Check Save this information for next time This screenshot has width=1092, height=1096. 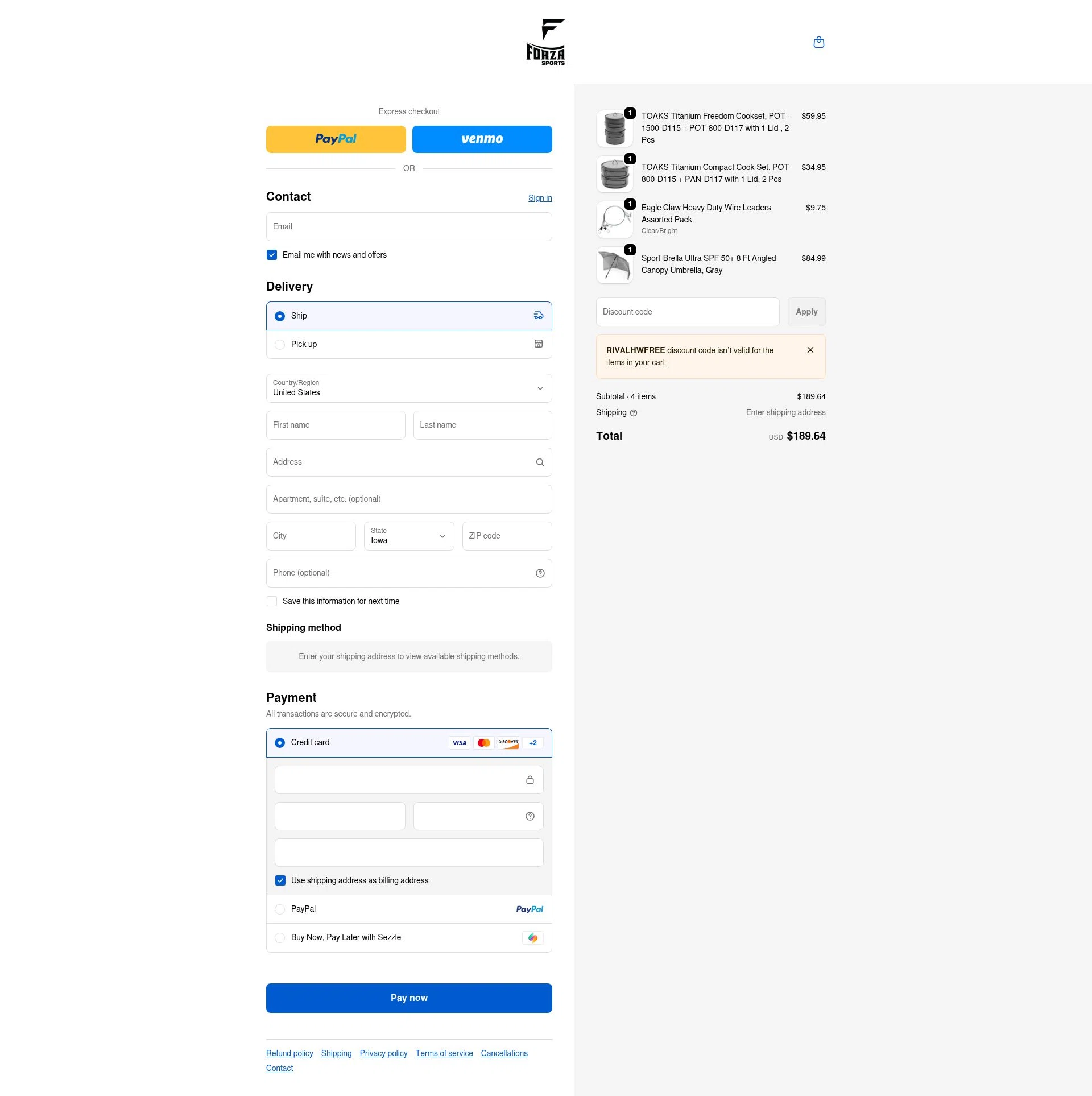[x=272, y=601]
